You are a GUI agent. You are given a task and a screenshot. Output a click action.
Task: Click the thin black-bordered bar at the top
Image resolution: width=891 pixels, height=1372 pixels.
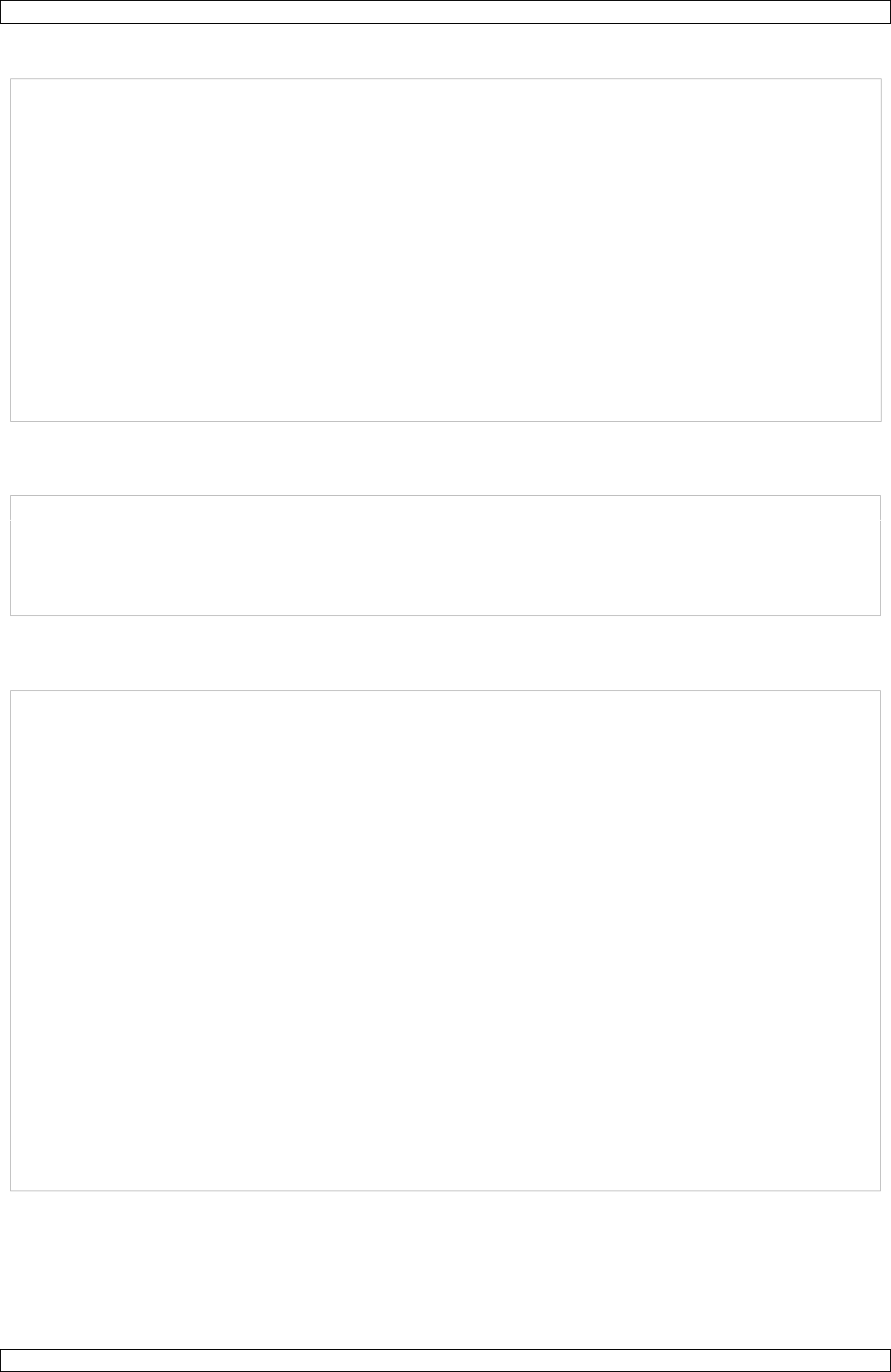[x=445, y=11]
